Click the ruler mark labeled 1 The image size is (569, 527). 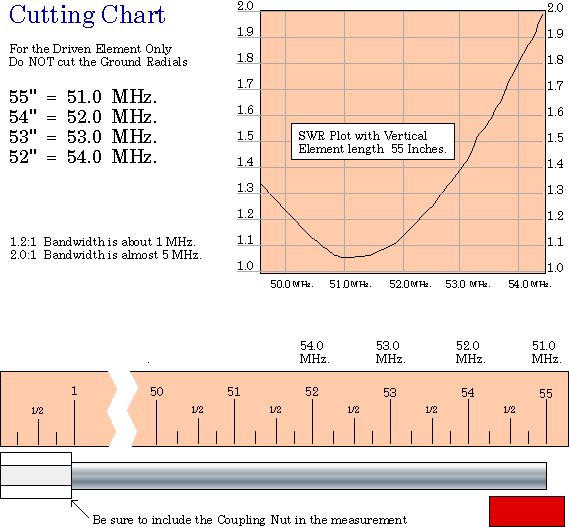pyautogui.click(x=74, y=415)
